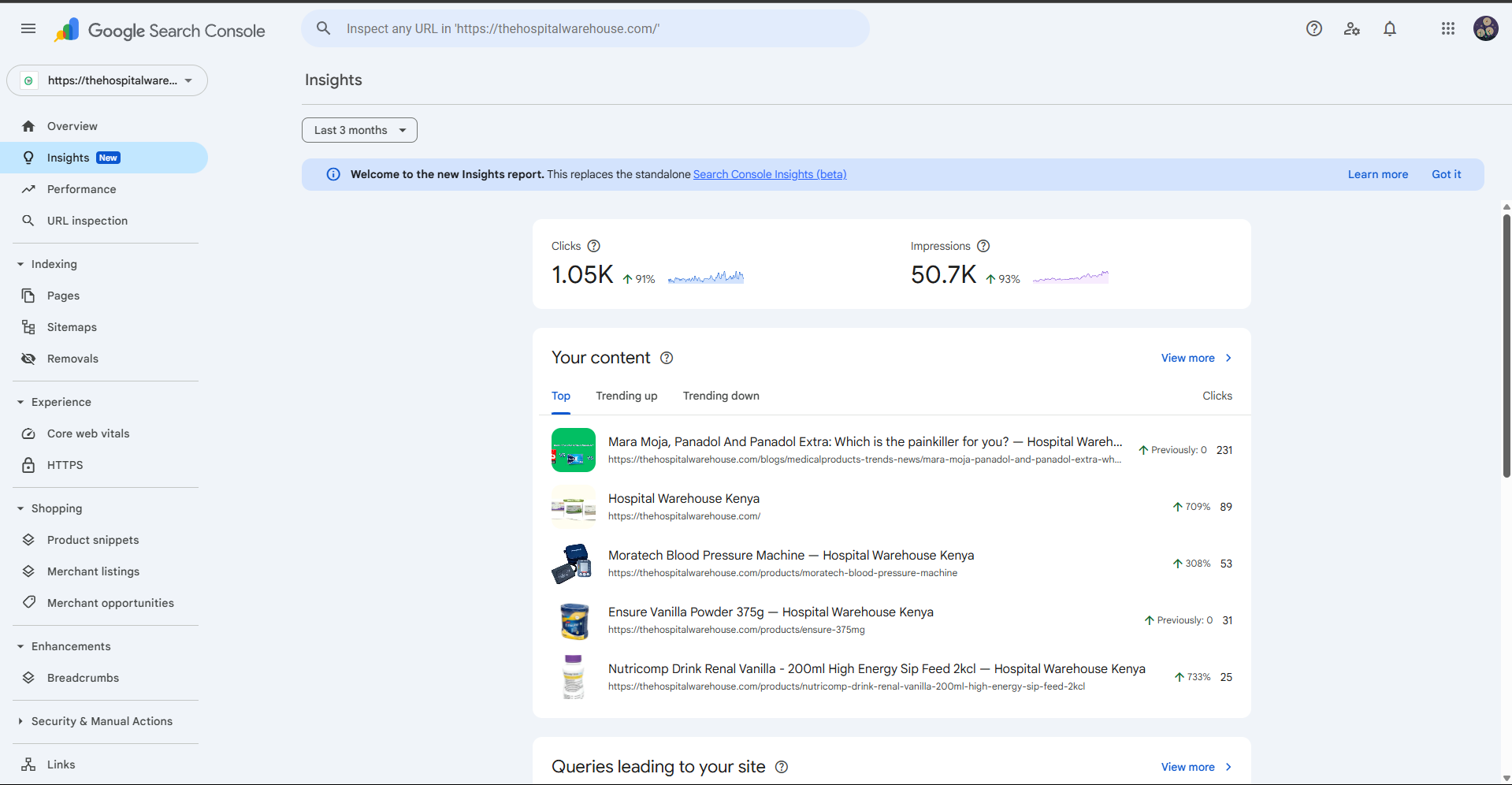Open the notifications bell

click(1390, 29)
